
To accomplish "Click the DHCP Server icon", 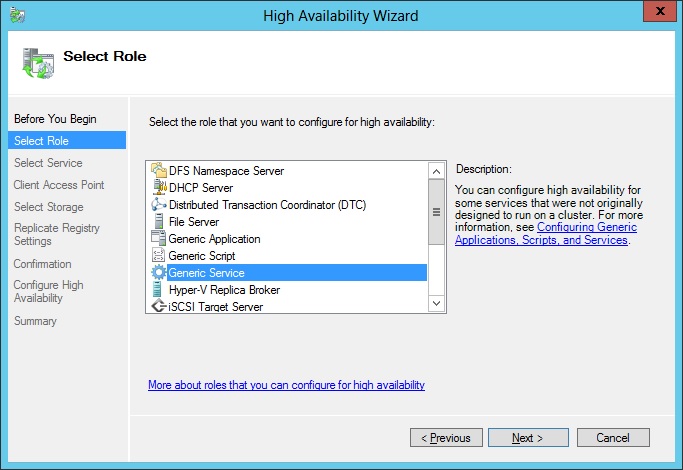I will tap(159, 187).
